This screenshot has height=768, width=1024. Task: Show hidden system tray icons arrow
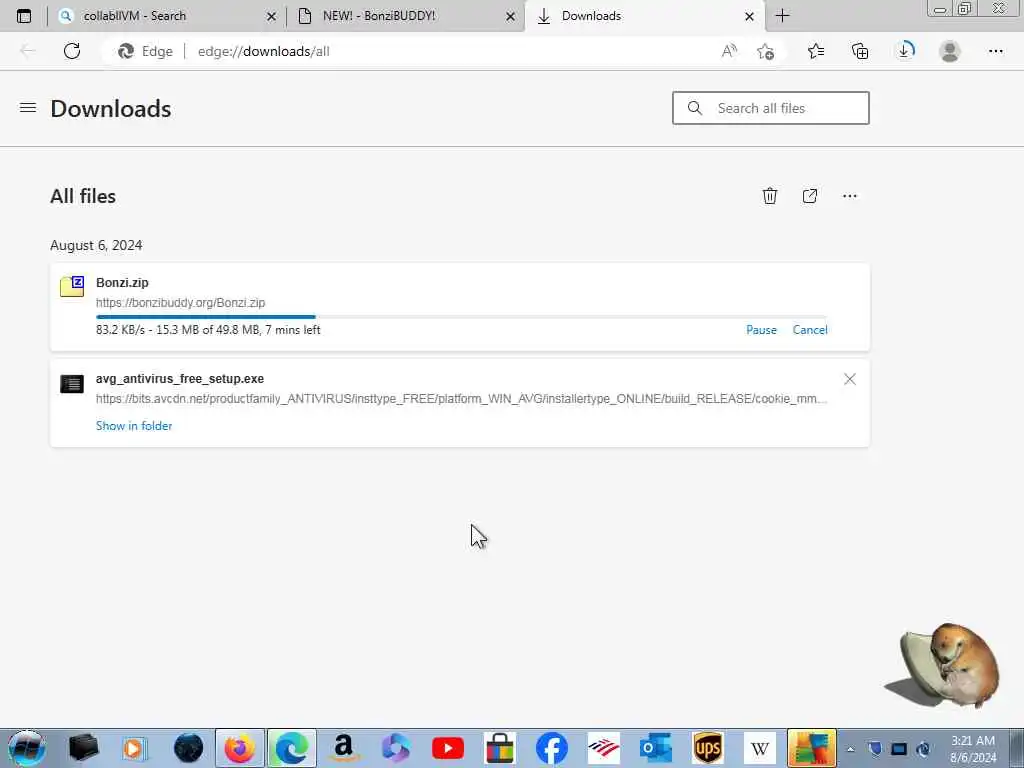point(851,750)
